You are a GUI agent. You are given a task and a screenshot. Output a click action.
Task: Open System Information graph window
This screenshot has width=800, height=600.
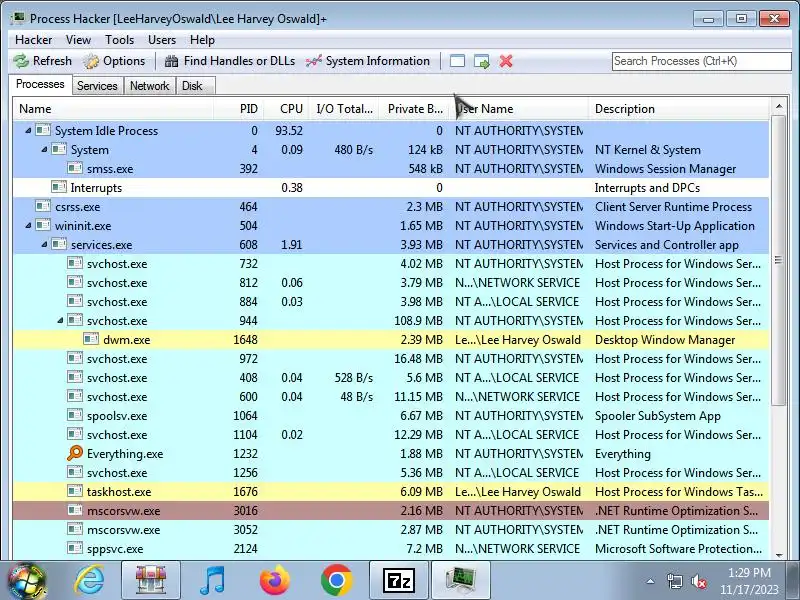click(368, 61)
